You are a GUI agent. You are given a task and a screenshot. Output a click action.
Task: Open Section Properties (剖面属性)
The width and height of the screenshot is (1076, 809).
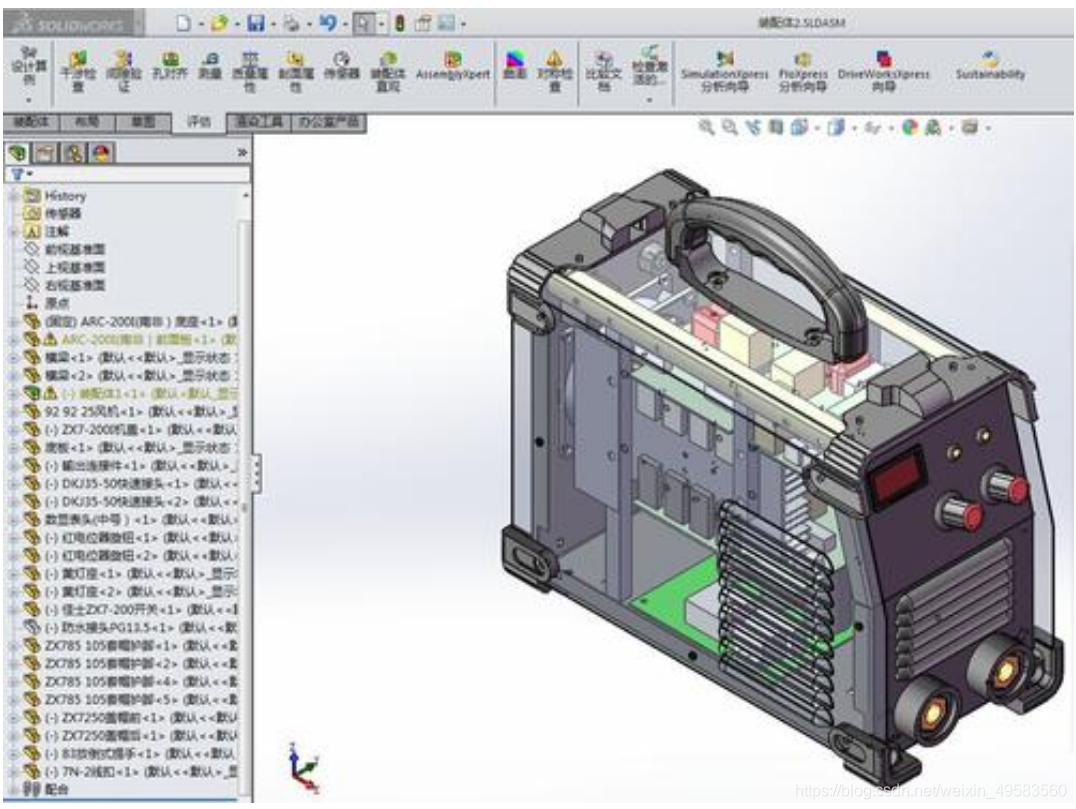click(x=295, y=71)
